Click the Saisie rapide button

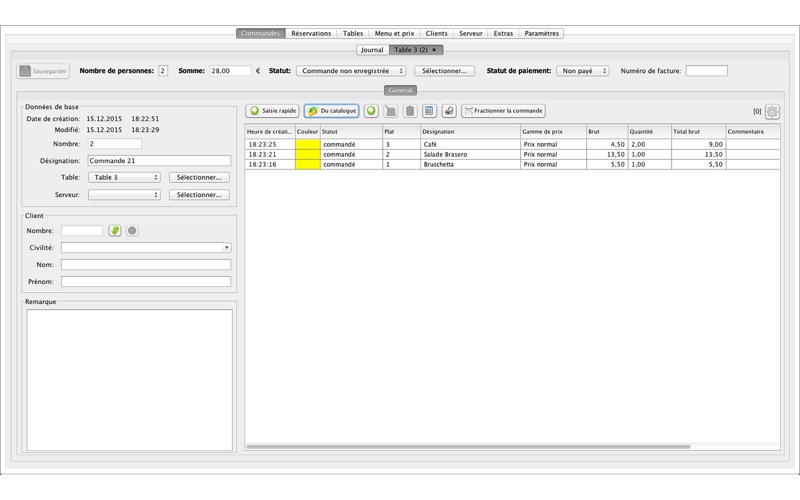point(272,111)
